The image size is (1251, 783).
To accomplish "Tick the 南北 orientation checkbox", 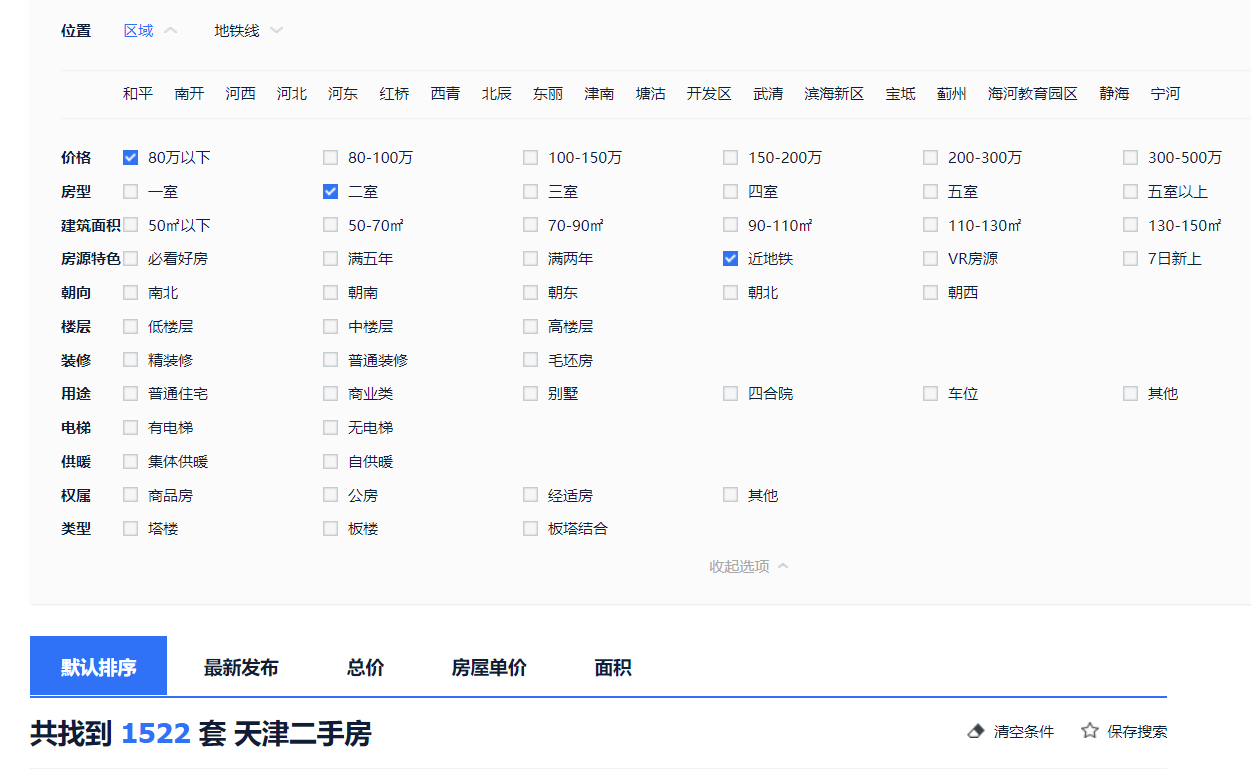I will (130, 293).
